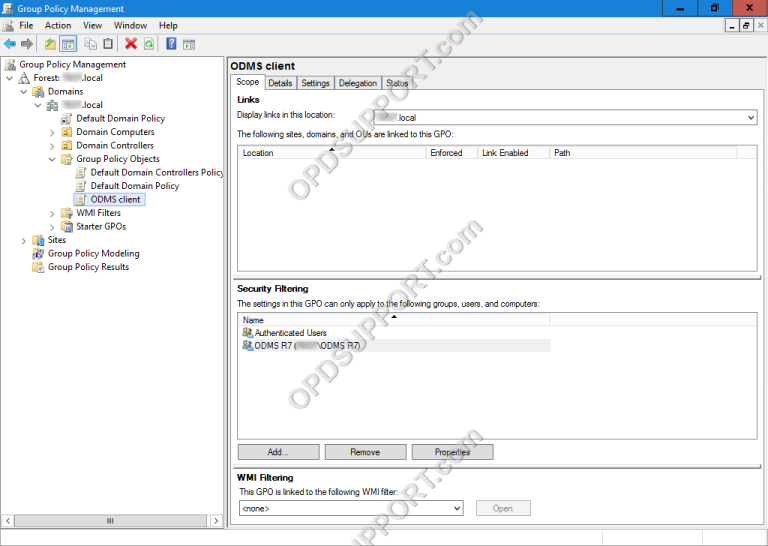The width and height of the screenshot is (768, 546).
Task: Click the Paste clipboard toolbar icon
Action: 108,44
